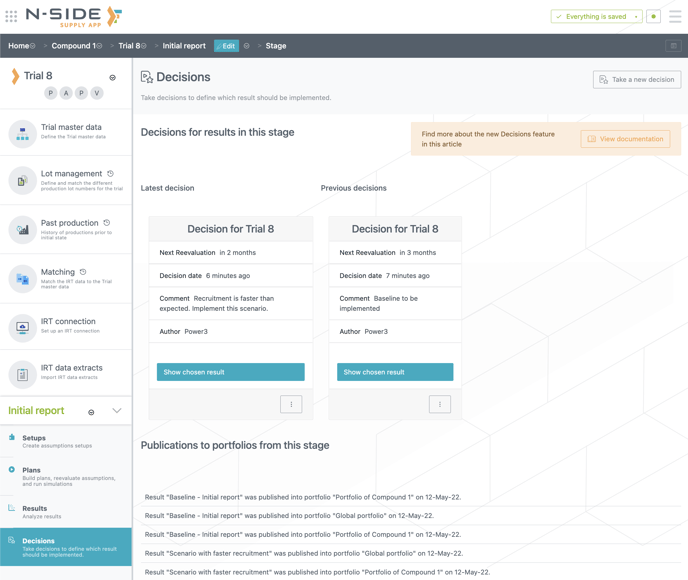This screenshot has width=688, height=580.
Task: Open the Matching section icon
Action: pos(22,279)
